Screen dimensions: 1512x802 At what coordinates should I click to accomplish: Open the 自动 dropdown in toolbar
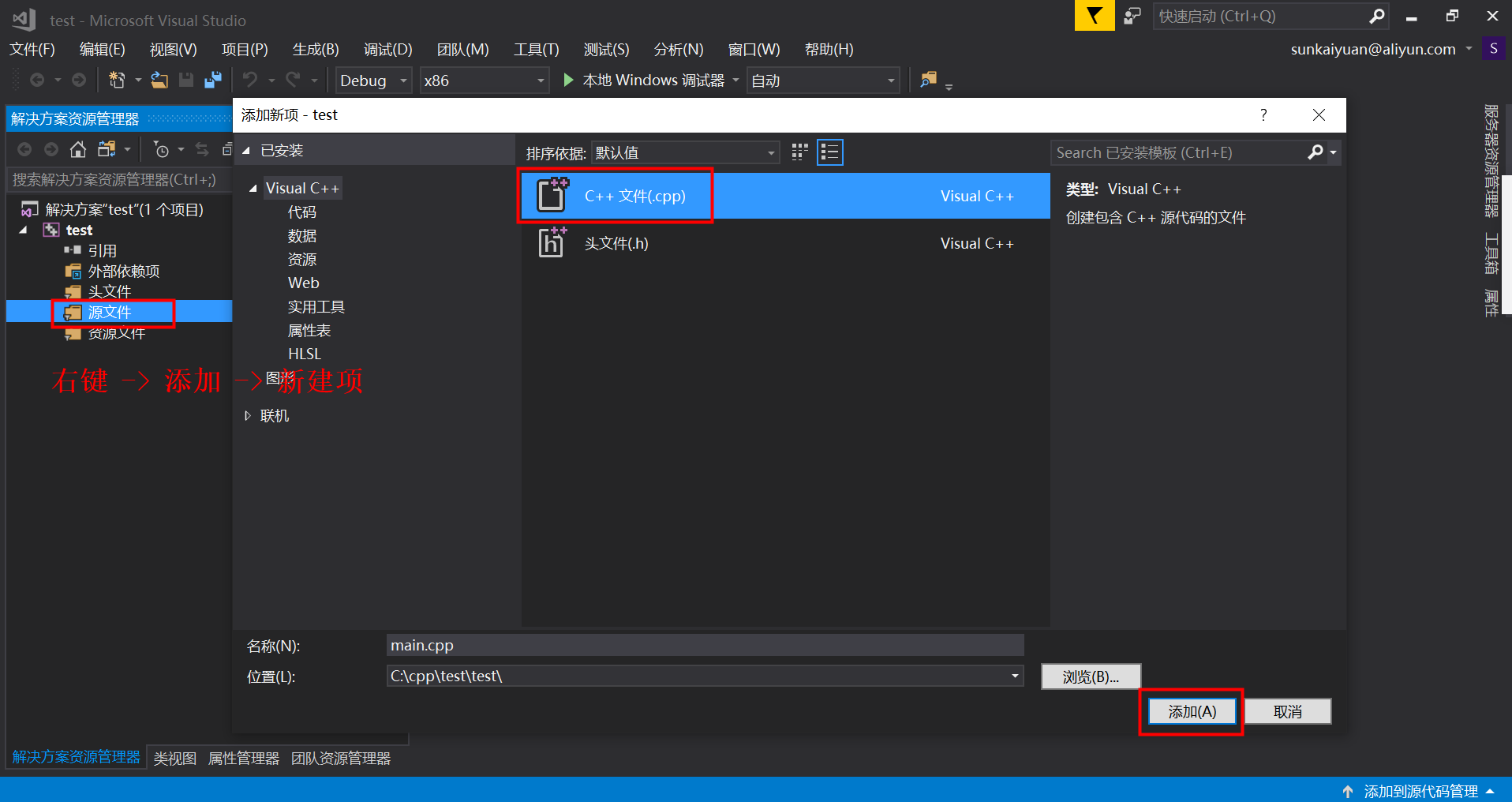822,81
